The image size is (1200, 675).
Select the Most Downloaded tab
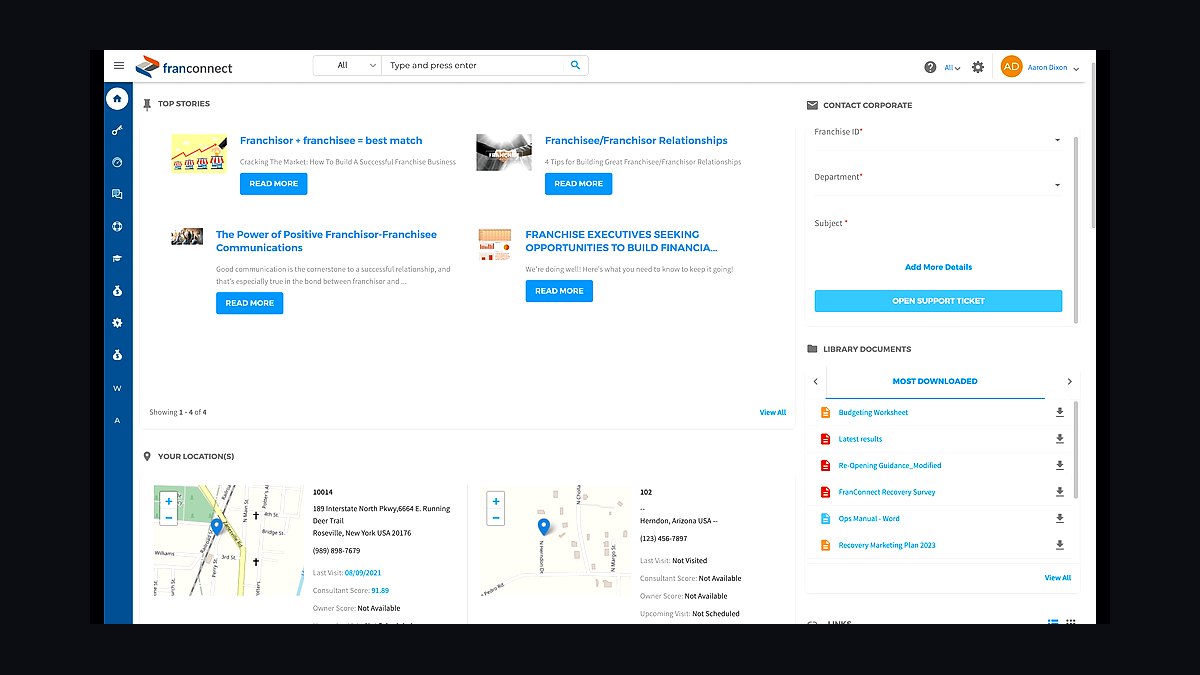(x=935, y=381)
